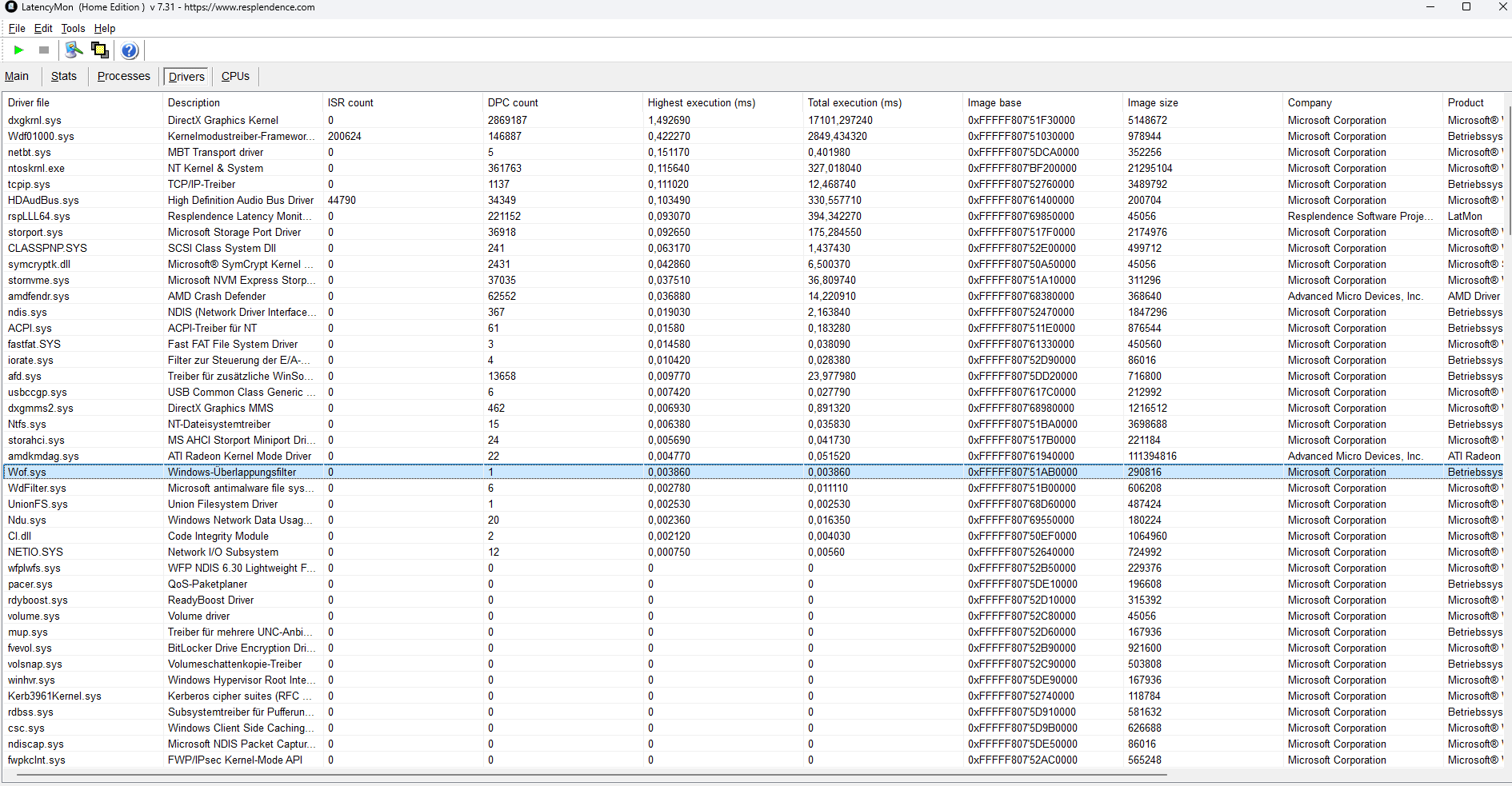The height and width of the screenshot is (786, 1512).
Task: Select the ntoskrnl.exe driver row
Action: [754, 169]
